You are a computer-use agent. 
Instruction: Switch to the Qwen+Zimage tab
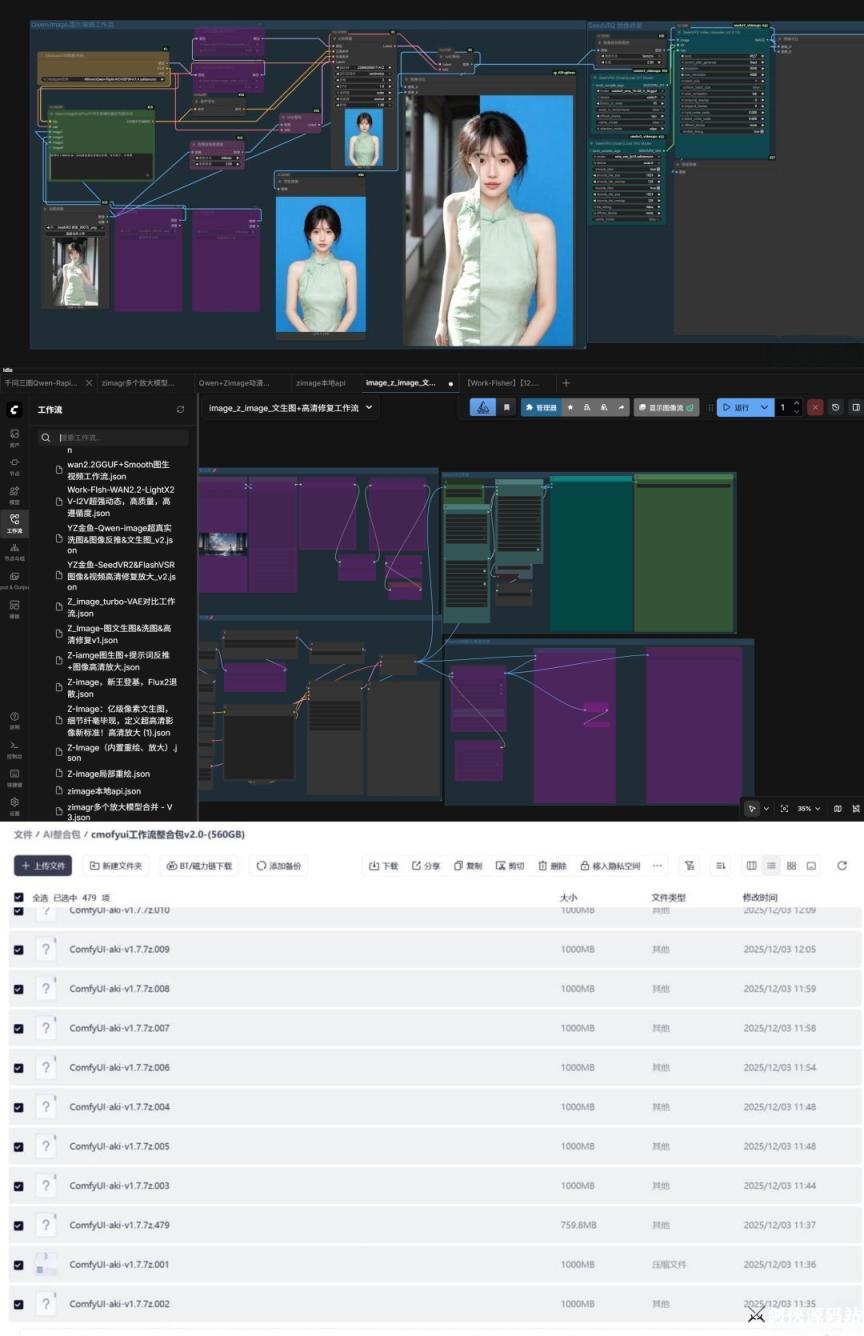232,382
